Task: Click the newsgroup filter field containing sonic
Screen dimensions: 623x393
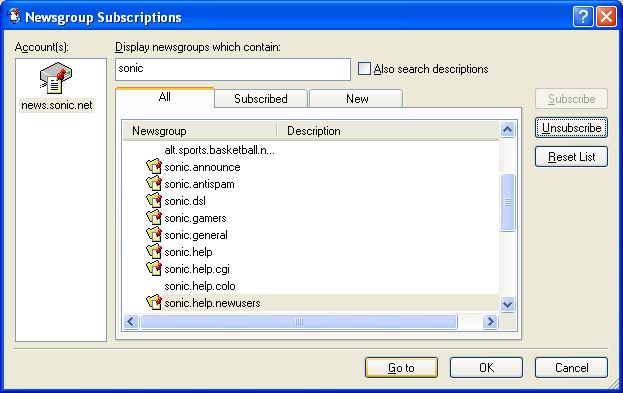Action: point(233,69)
